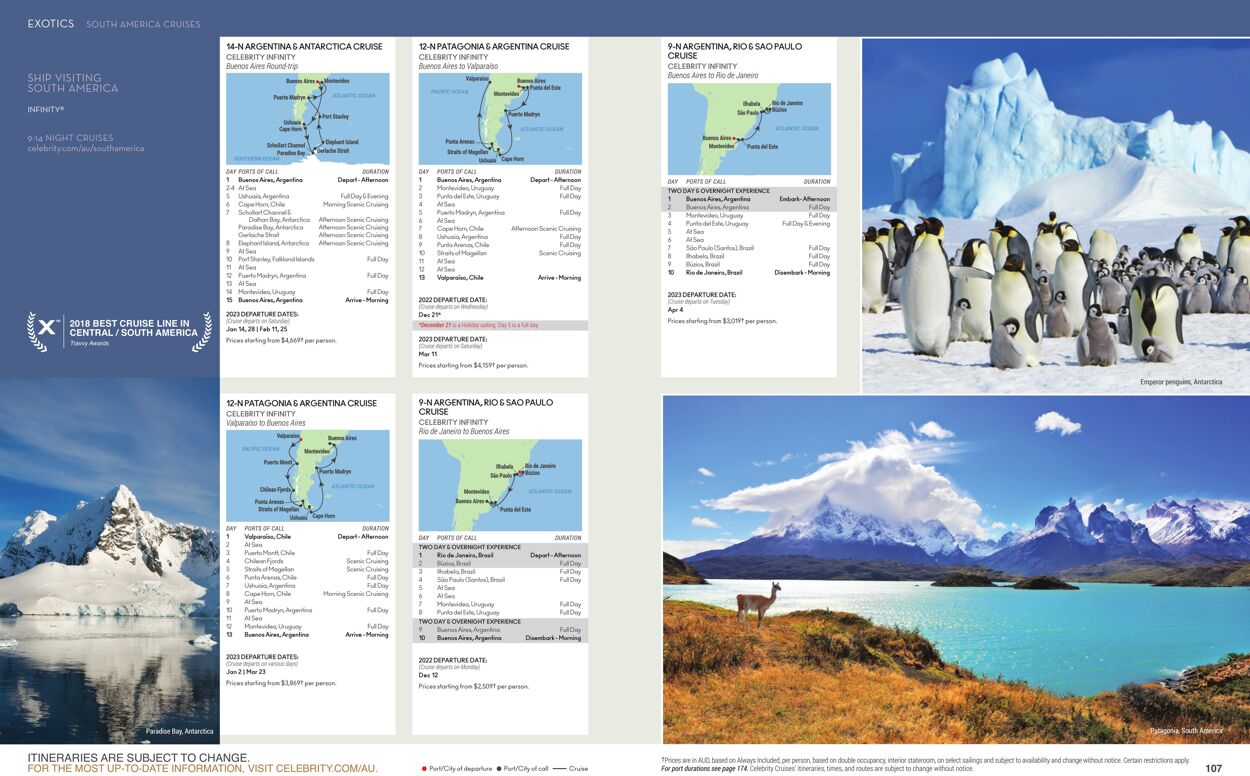1250x776 pixels.
Task: Click the Valparaíso departure marker on the 12-N map
Action: tap(301, 440)
